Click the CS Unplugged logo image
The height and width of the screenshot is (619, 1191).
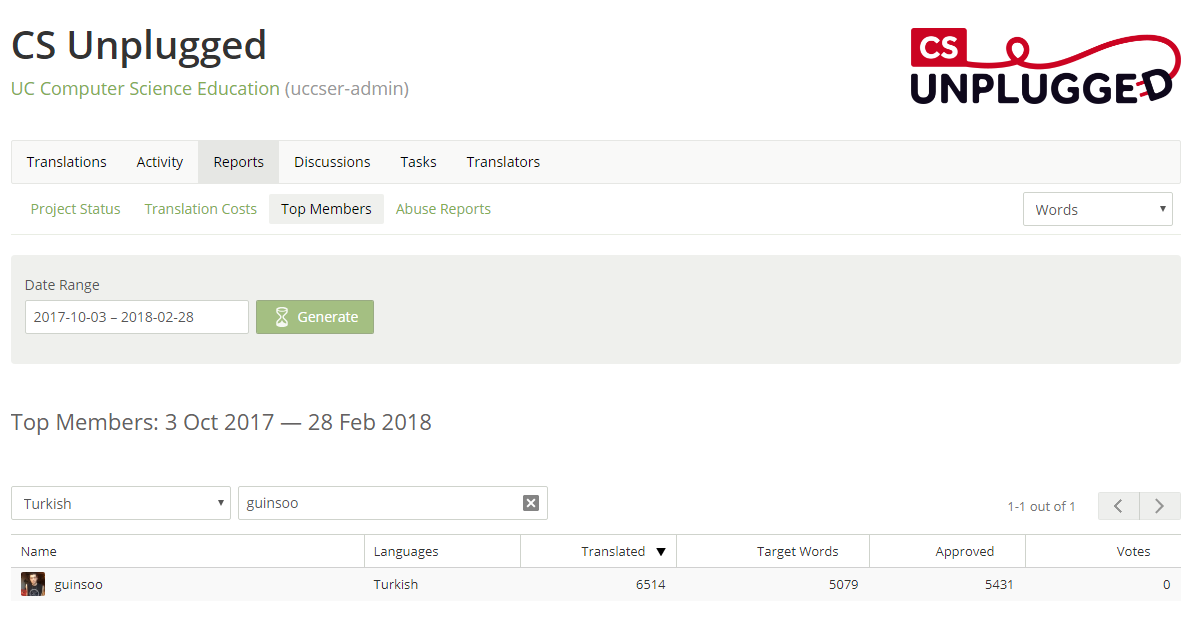coord(1045,68)
